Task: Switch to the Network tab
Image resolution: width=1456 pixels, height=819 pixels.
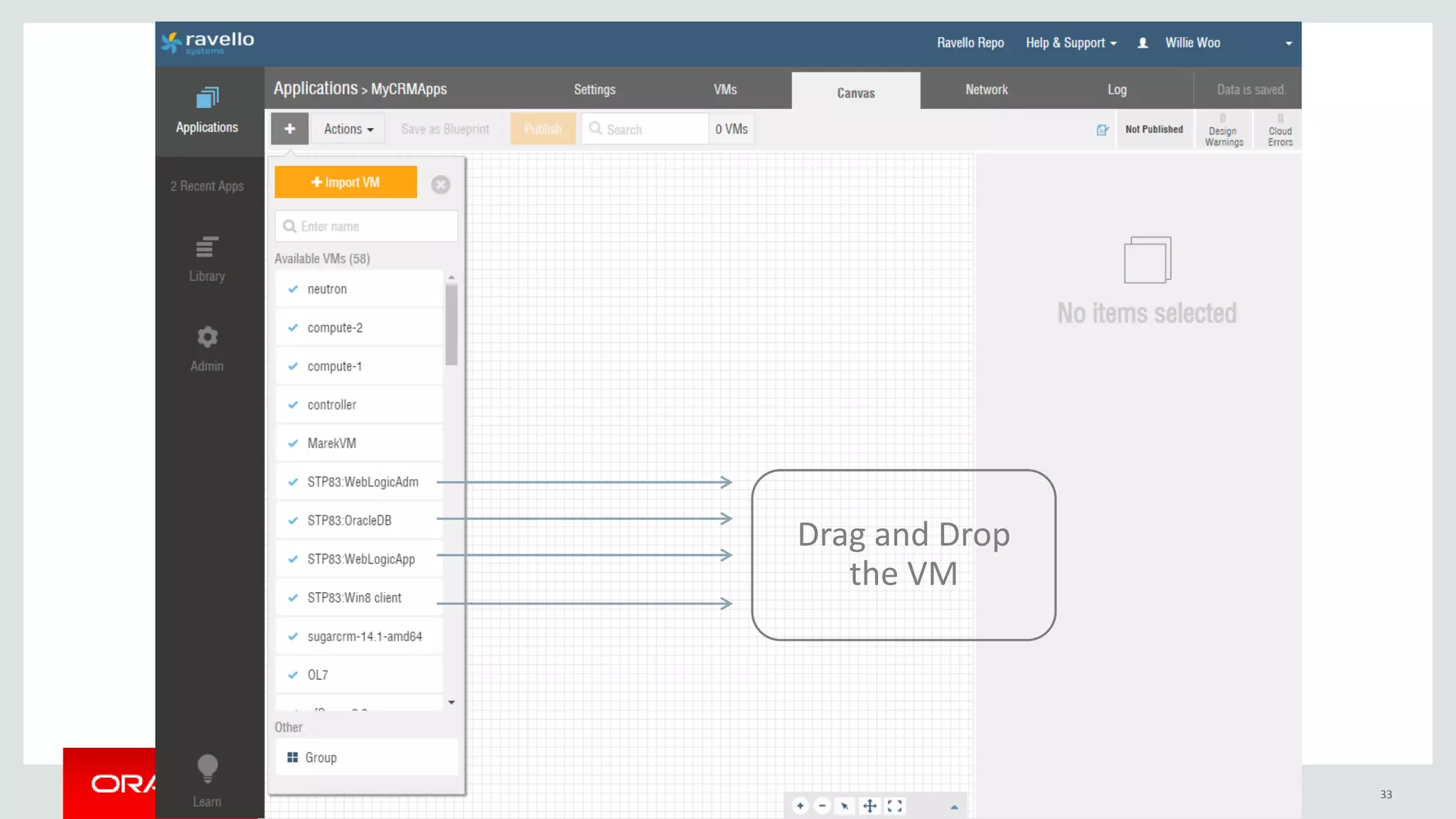Action: [986, 90]
